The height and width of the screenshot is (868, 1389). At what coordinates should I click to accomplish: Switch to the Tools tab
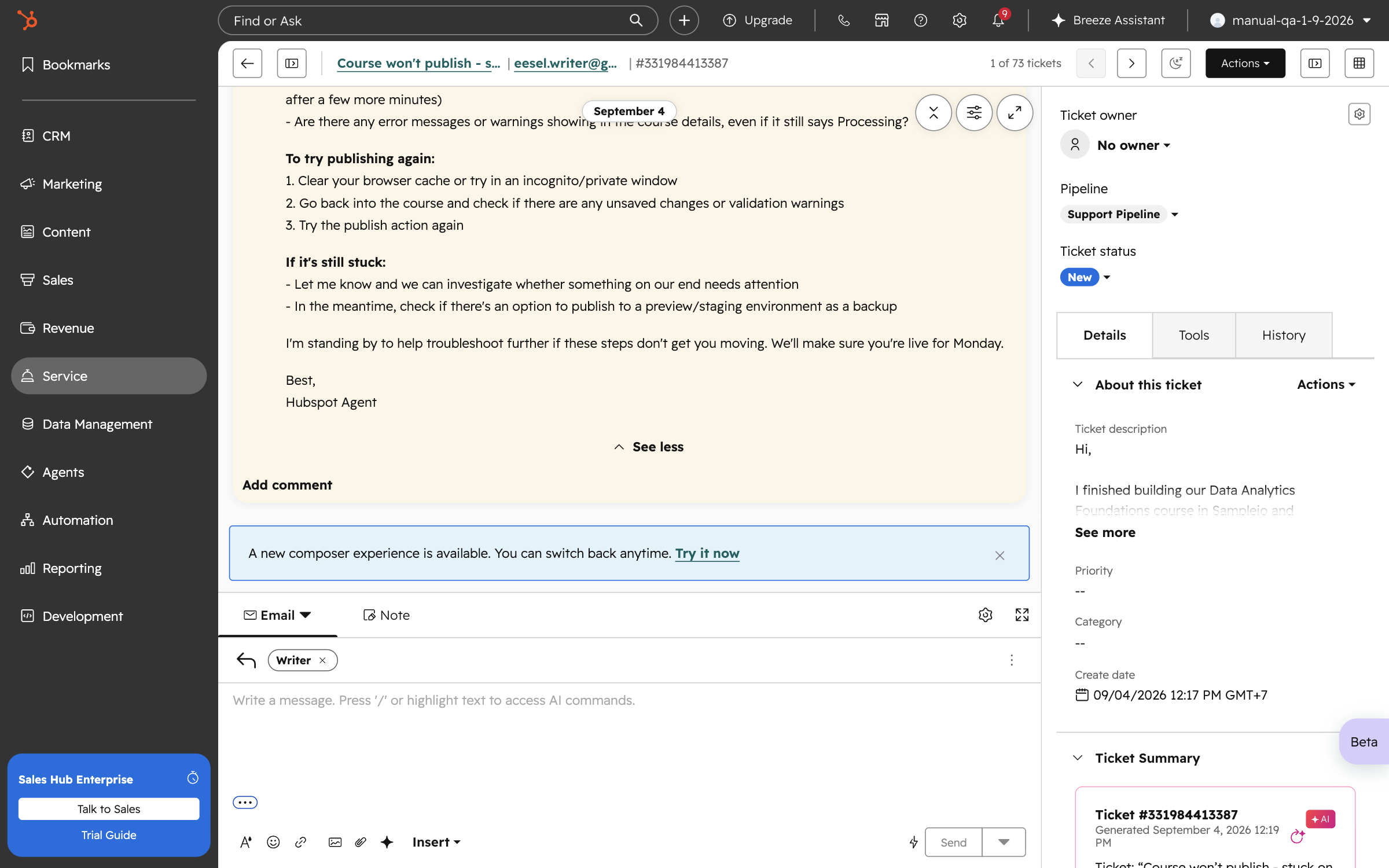[x=1193, y=335]
